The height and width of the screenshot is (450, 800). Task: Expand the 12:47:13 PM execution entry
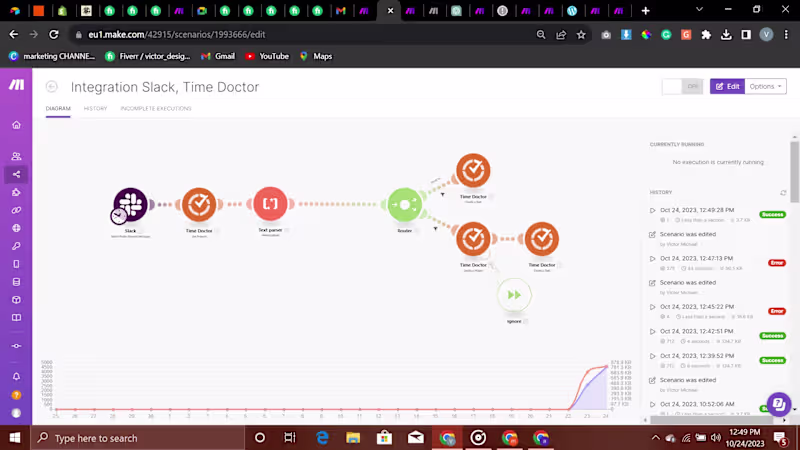[x=653, y=259]
